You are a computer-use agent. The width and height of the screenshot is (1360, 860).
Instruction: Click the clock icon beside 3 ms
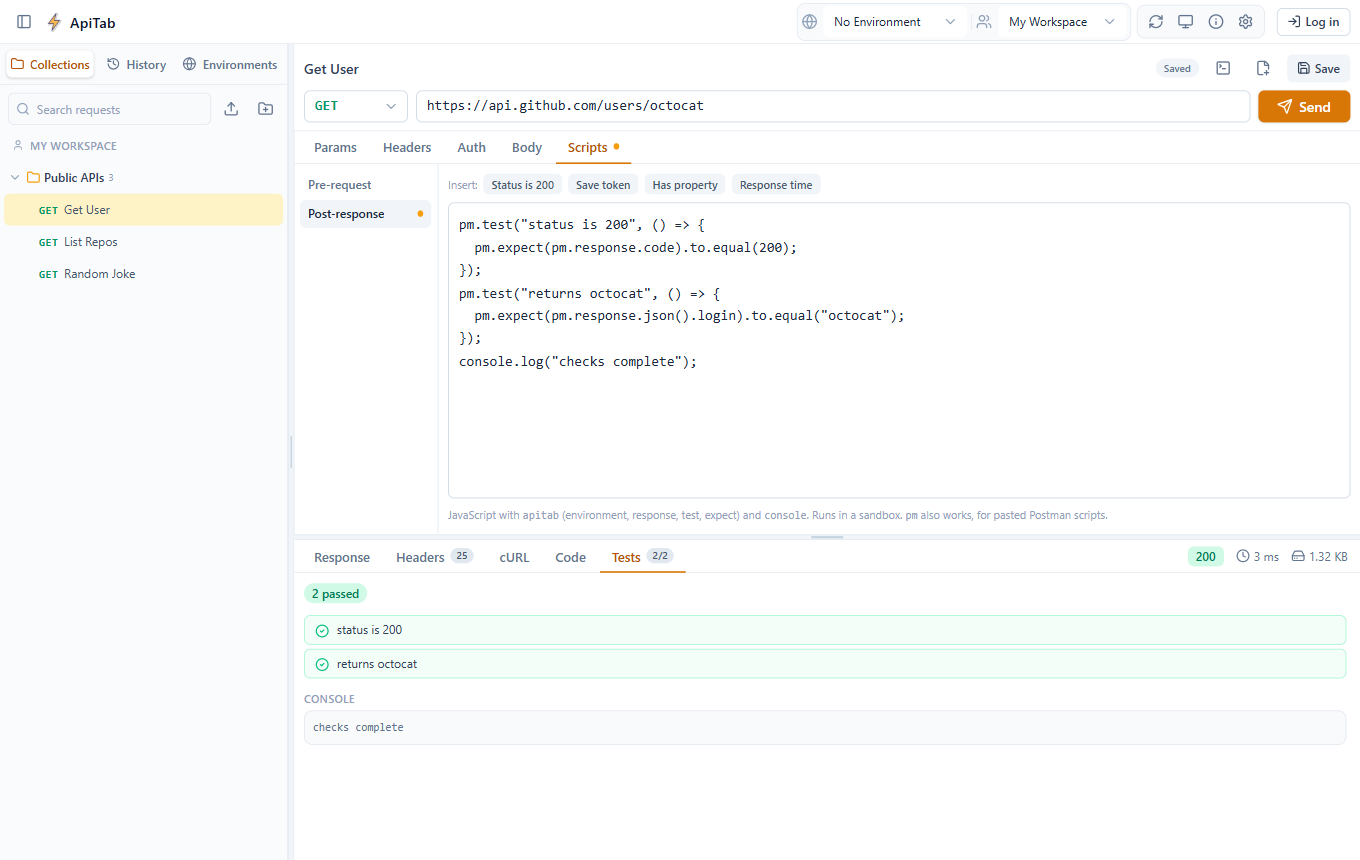click(x=1243, y=556)
